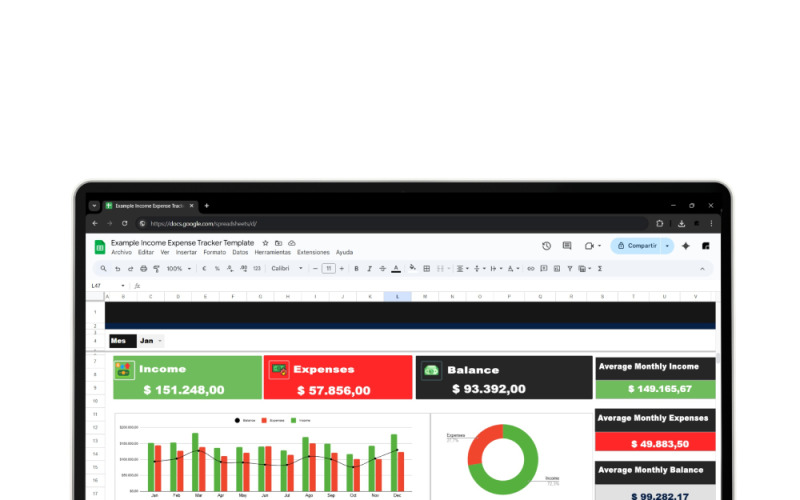This screenshot has height=500, width=800.
Task: Toggle strikethrough formatting
Action: [x=382, y=268]
